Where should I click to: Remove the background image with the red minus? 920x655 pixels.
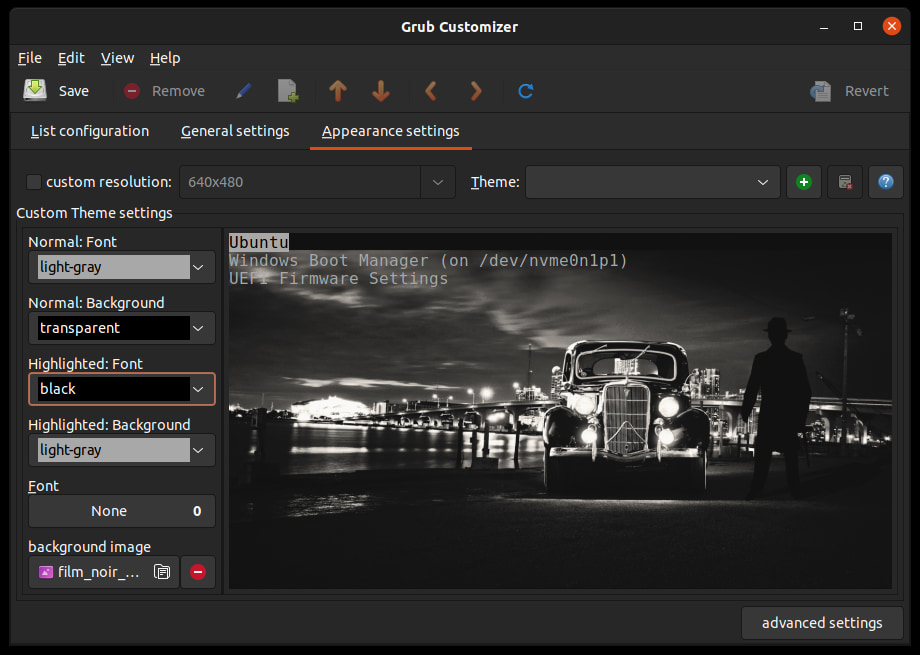coord(198,572)
